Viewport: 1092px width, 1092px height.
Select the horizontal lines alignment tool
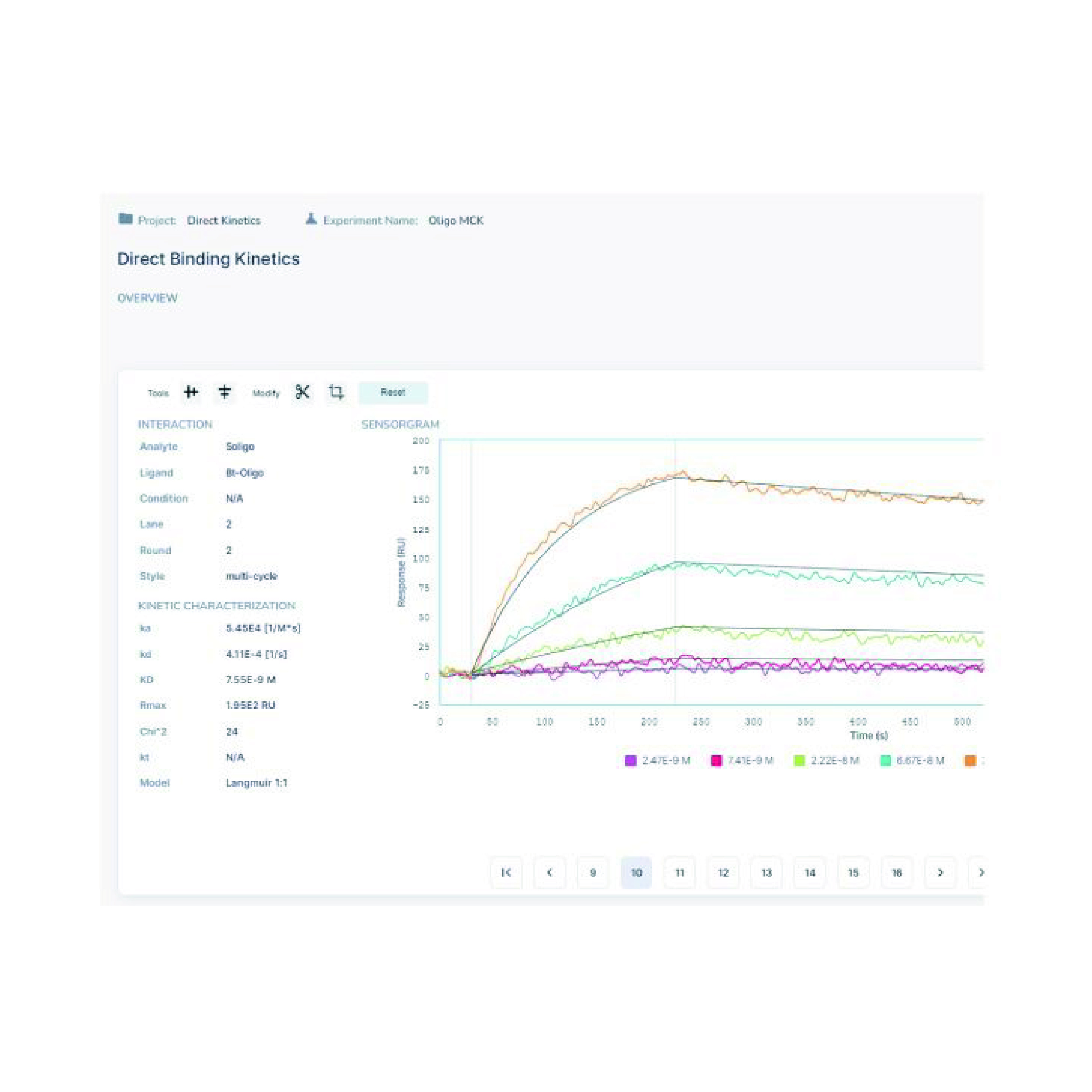pyautogui.click(x=225, y=392)
